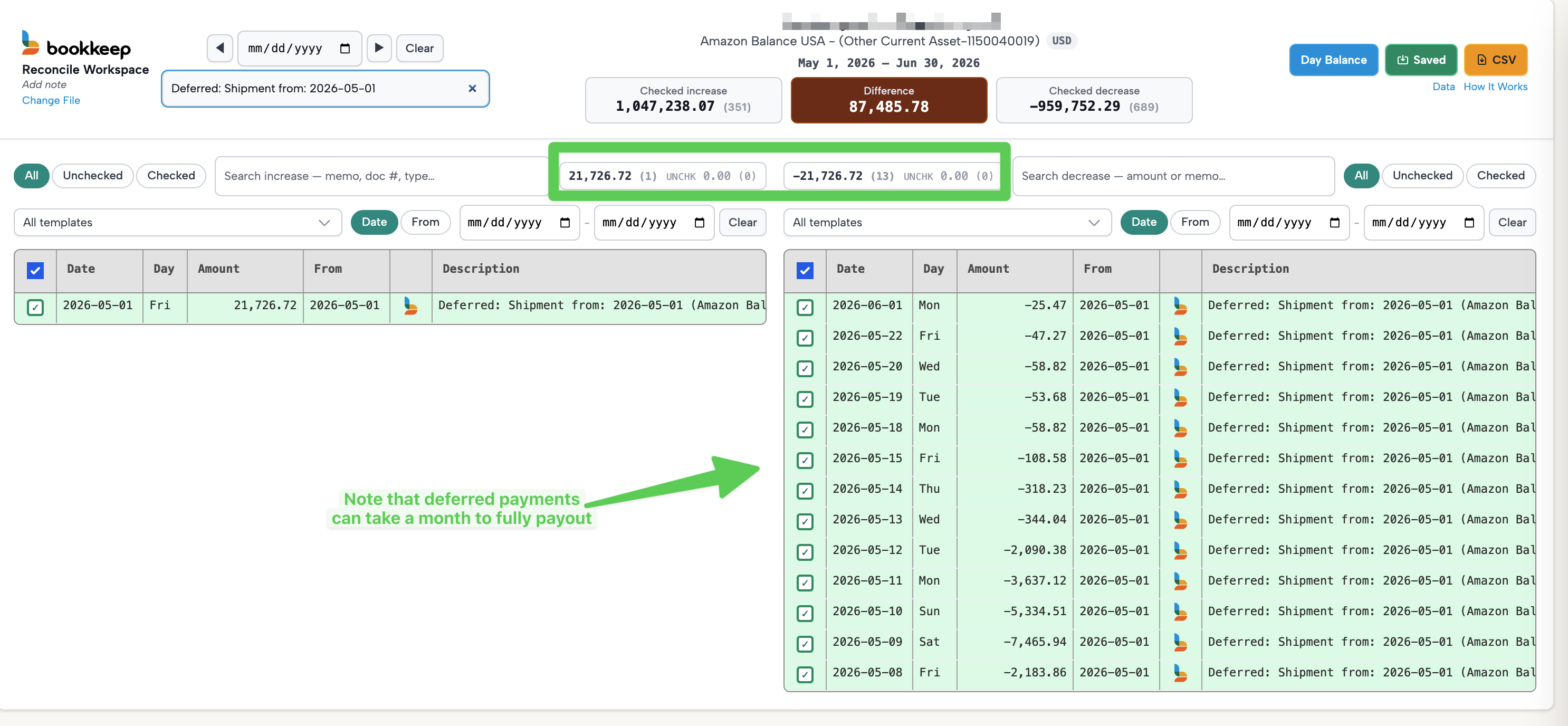Uncheck the 2026-06-01 -25.47 row checkbox
The image size is (1568, 726).
point(805,307)
